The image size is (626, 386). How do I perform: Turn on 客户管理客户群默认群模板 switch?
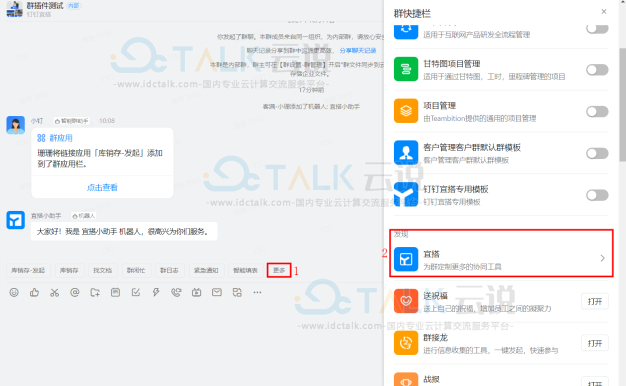click(597, 153)
